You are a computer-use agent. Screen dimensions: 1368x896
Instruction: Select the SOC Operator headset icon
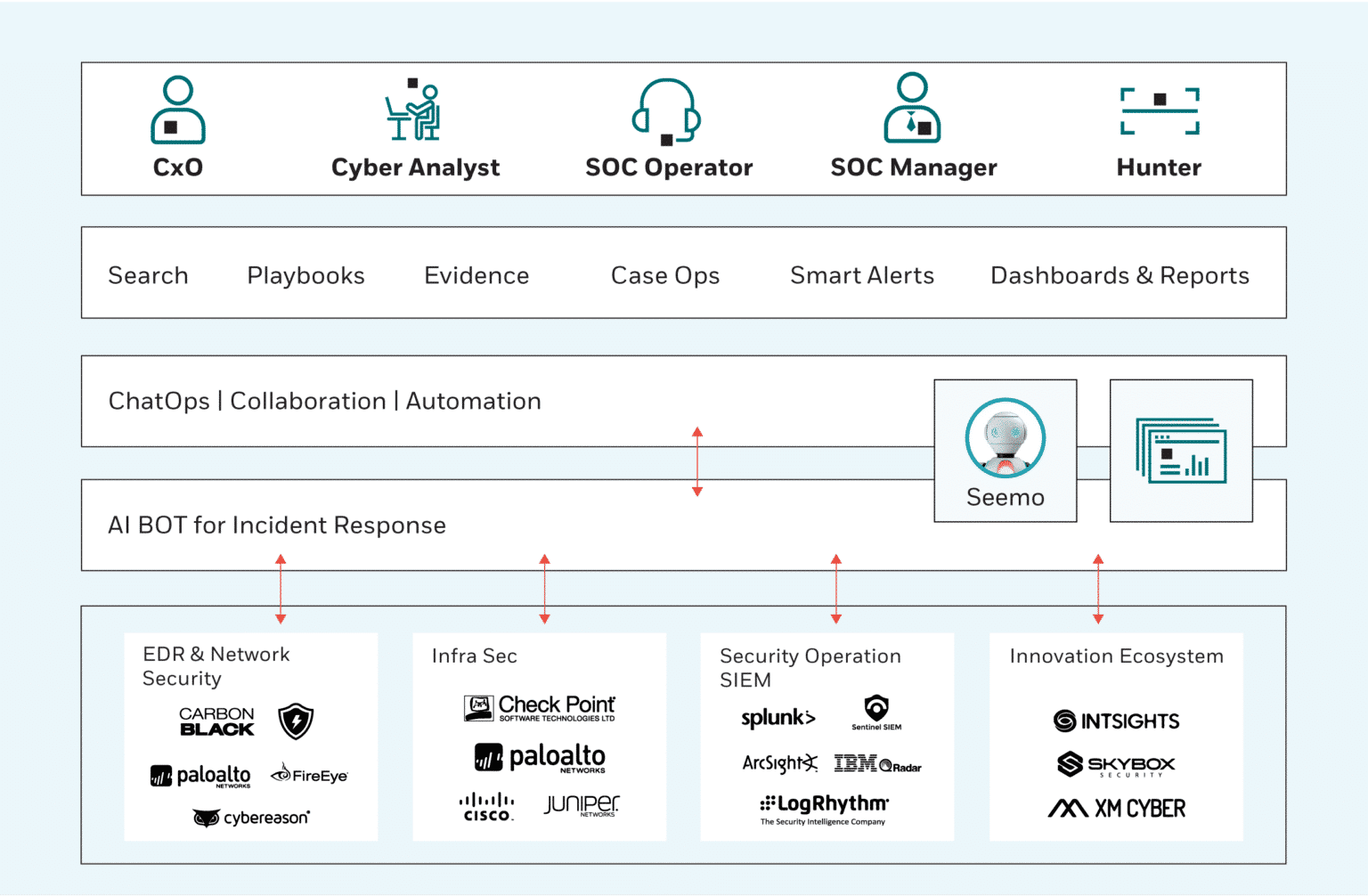click(668, 111)
